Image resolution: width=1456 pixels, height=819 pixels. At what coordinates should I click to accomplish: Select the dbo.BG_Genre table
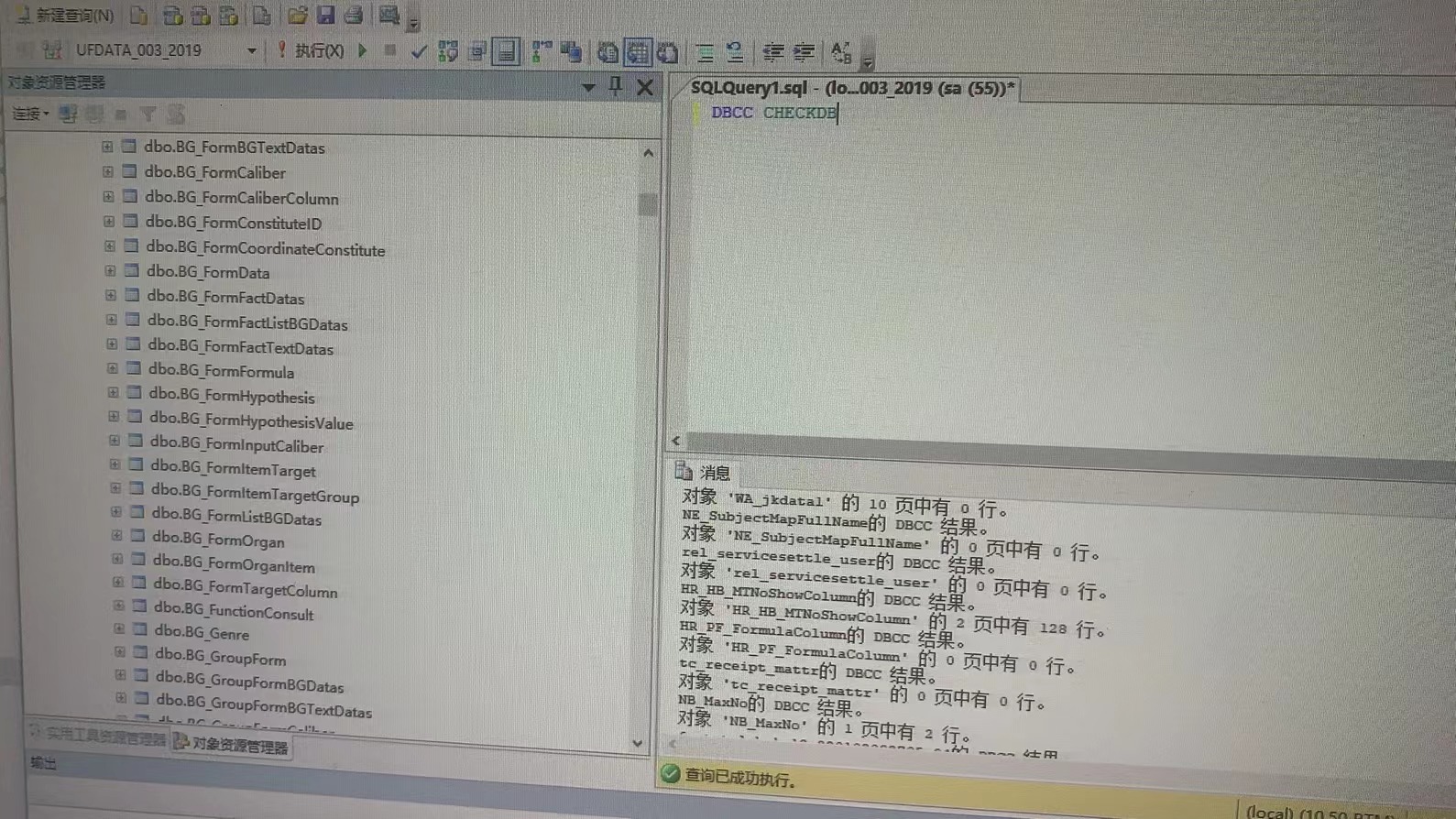coord(202,632)
